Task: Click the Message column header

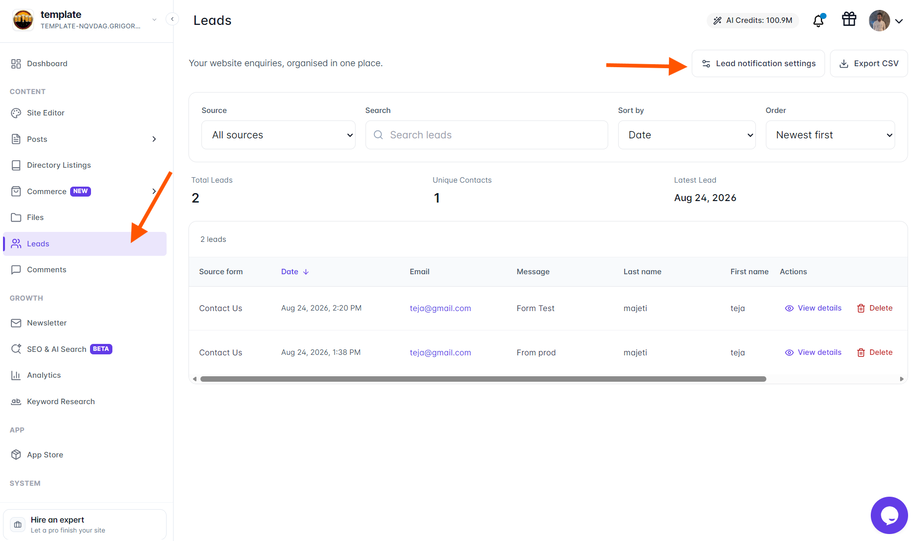Action: [533, 272]
